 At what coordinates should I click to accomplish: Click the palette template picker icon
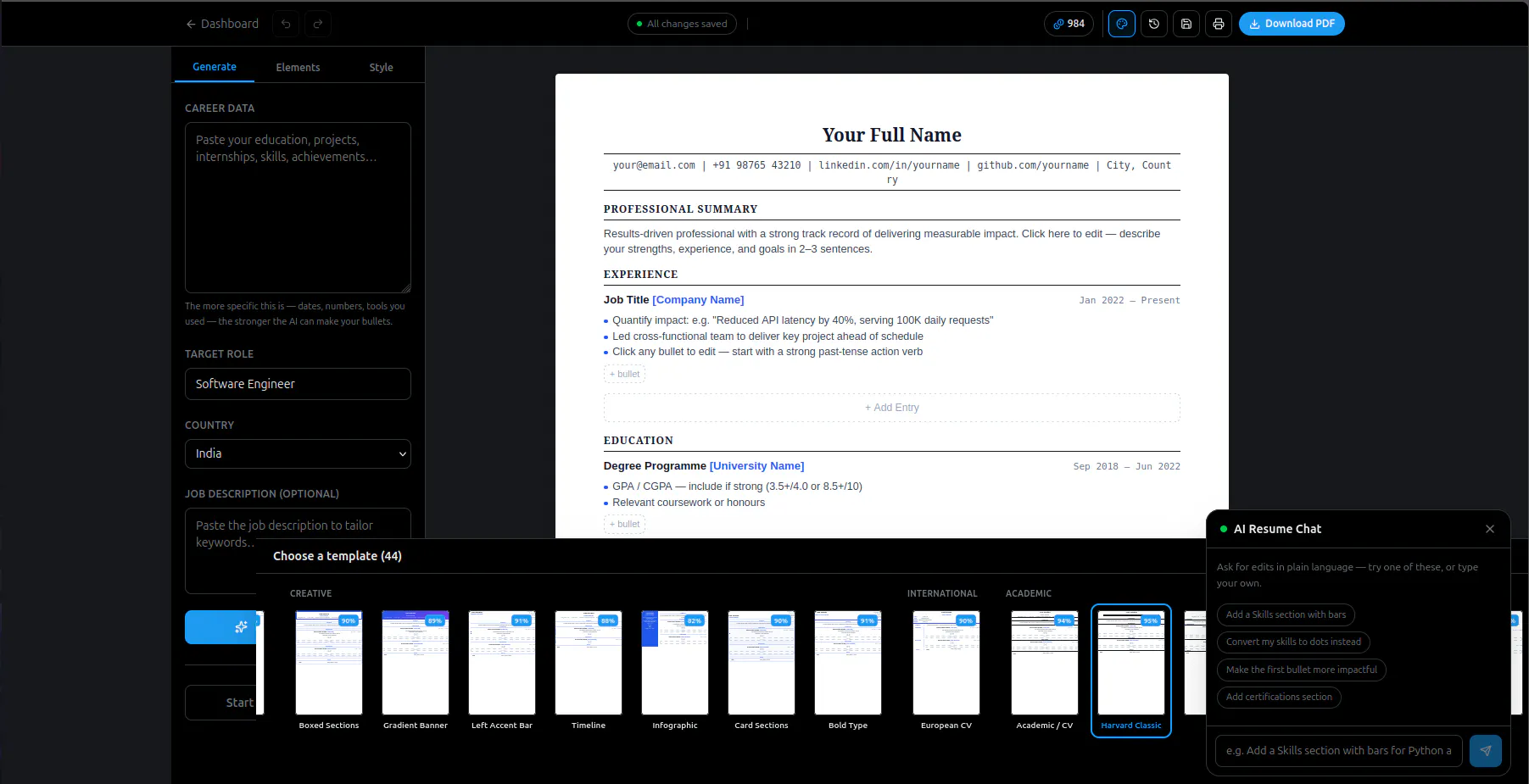[1121, 24]
